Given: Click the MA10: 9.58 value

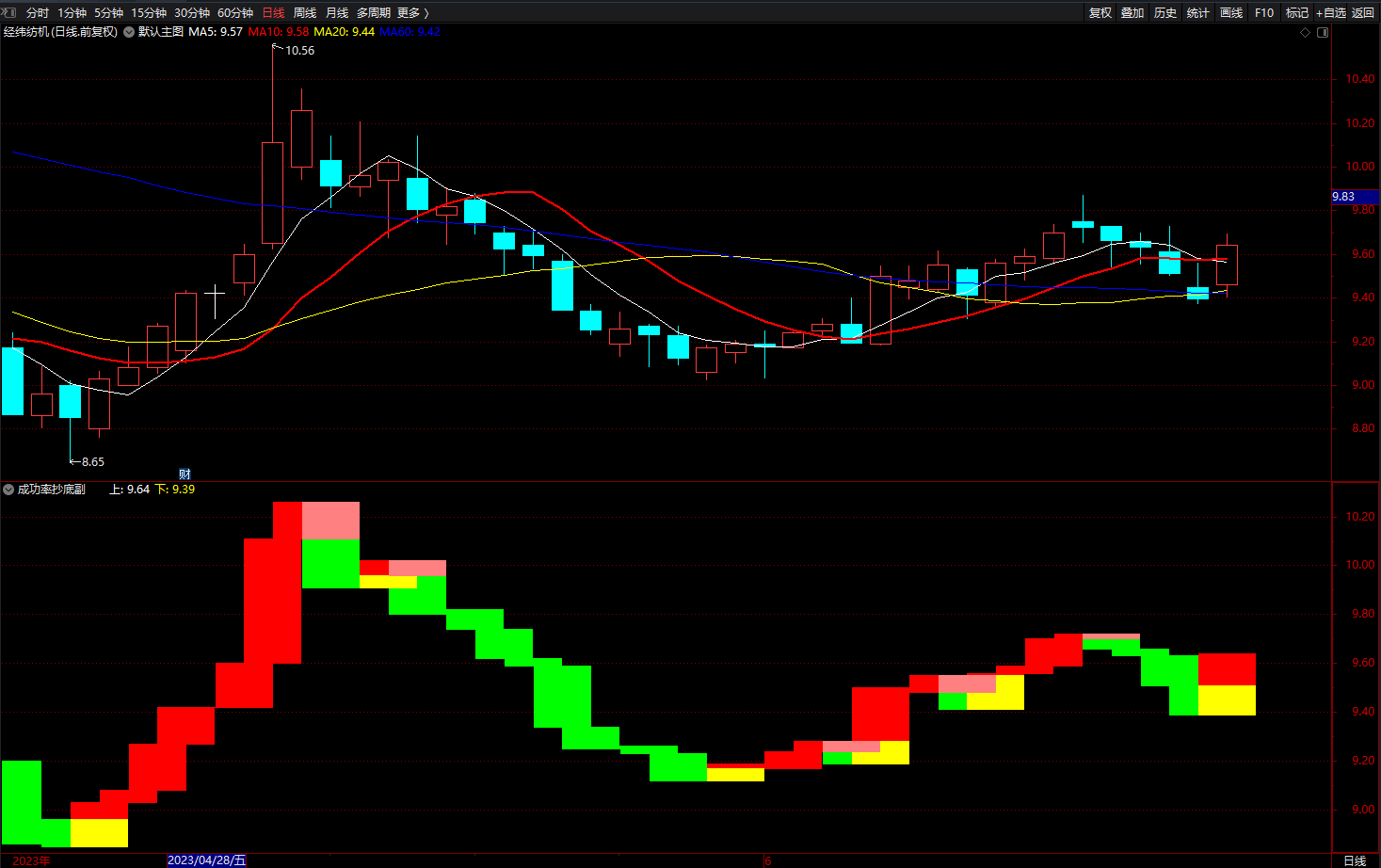Looking at the screenshot, I should tap(279, 32).
